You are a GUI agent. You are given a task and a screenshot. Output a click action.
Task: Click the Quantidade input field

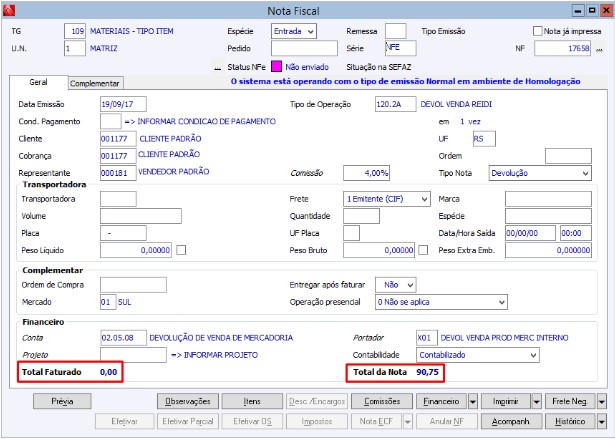(x=361, y=216)
